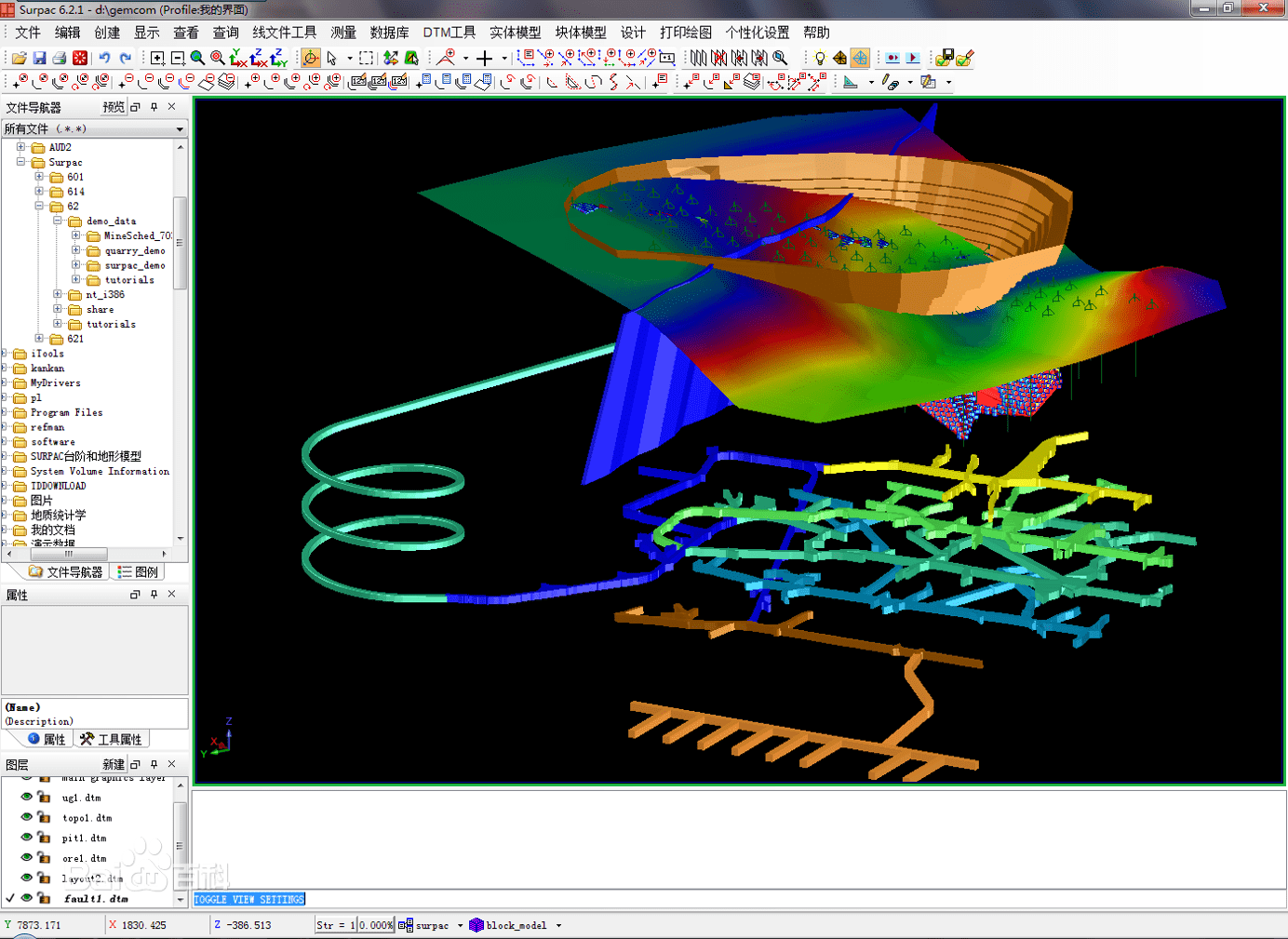Click the save diskette icon in toolbar
1288x939 pixels.
[x=39, y=58]
